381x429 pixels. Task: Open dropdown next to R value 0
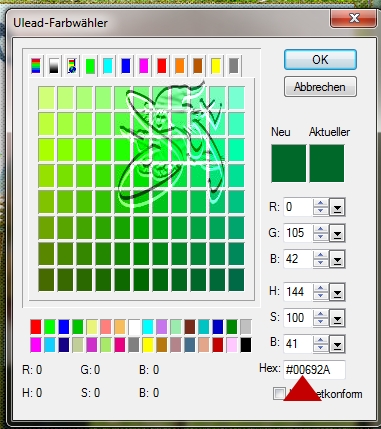pyautogui.click(x=337, y=207)
